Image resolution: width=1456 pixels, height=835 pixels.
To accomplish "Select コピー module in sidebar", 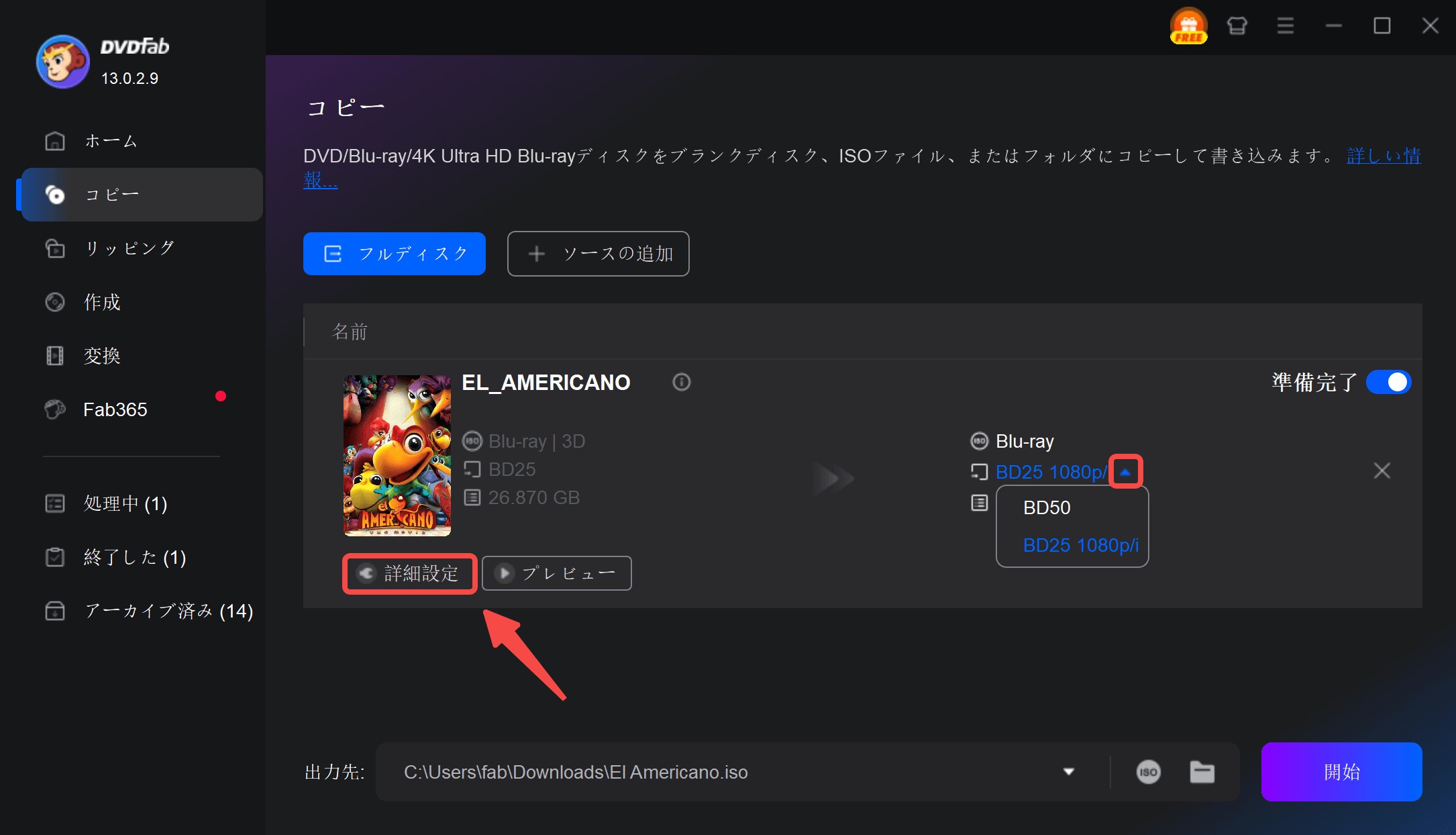I will click(142, 195).
